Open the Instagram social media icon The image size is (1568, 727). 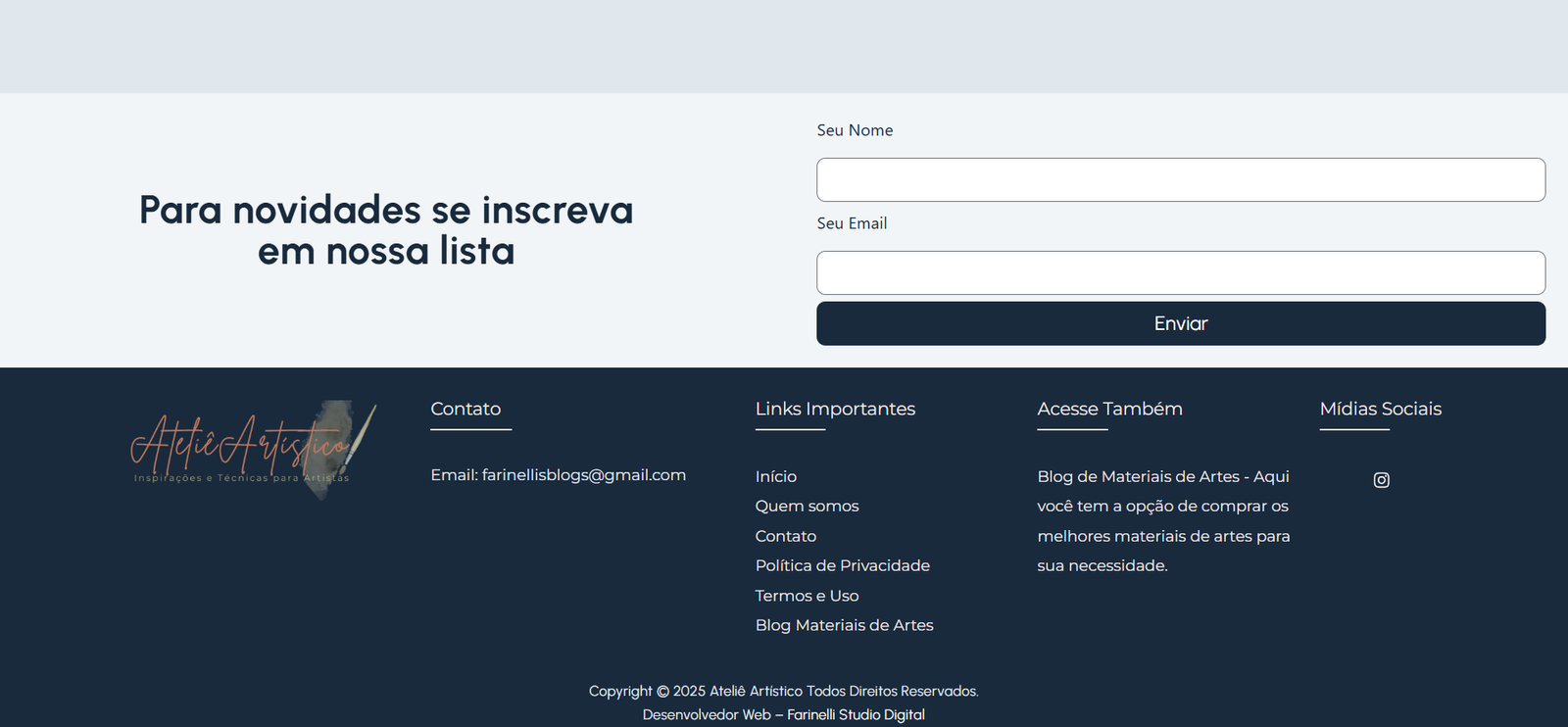pos(1381,480)
